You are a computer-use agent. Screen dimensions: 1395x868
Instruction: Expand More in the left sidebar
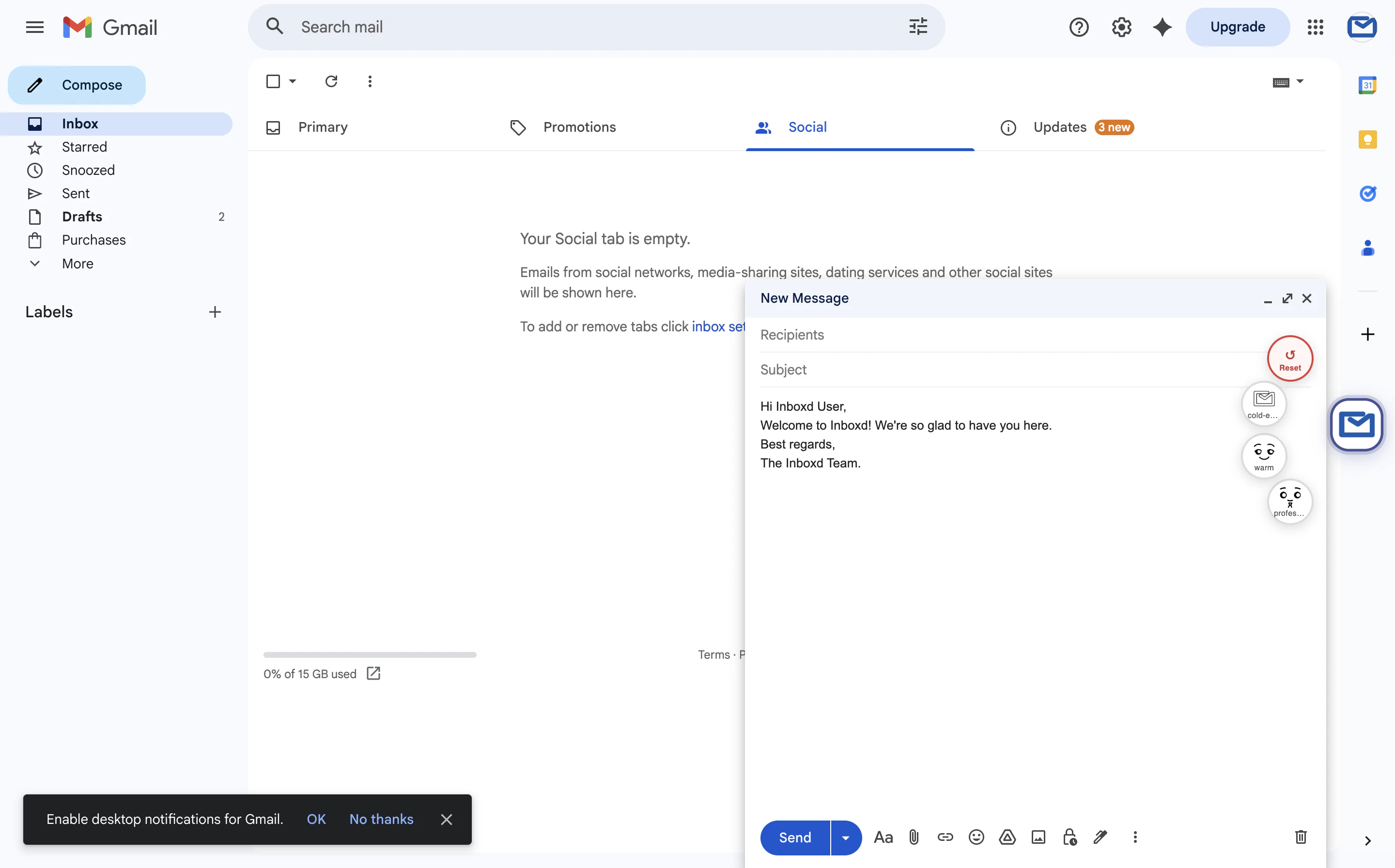[x=78, y=263]
